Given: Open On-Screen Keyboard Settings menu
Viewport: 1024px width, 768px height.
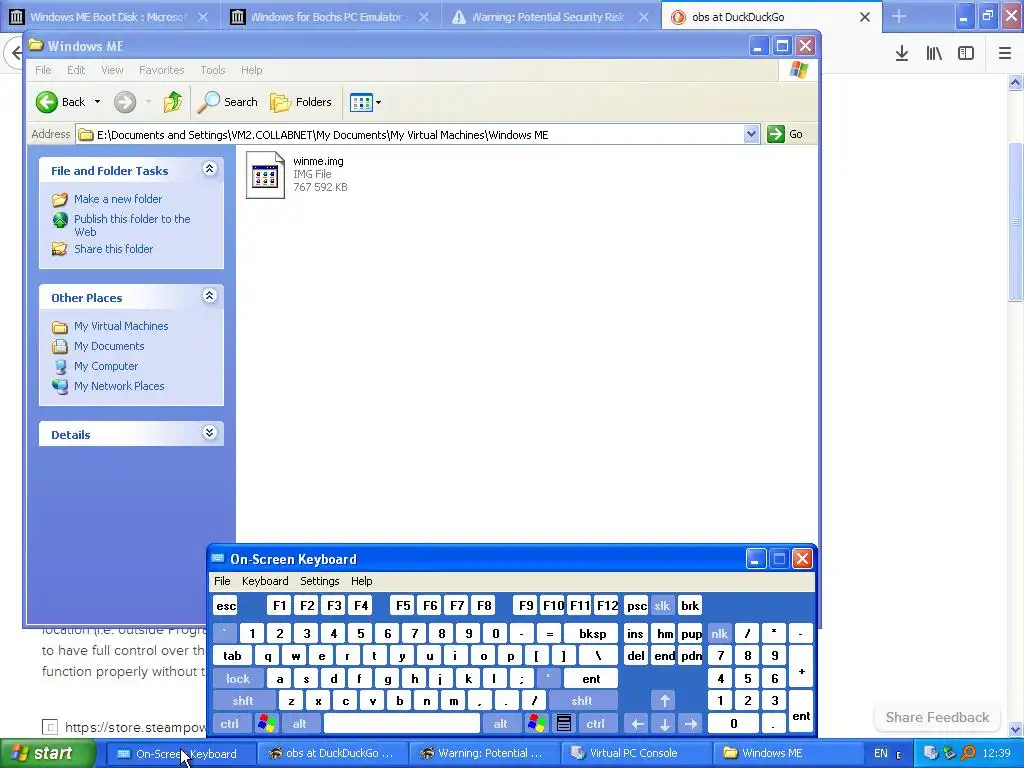Looking at the screenshot, I should click(319, 581).
